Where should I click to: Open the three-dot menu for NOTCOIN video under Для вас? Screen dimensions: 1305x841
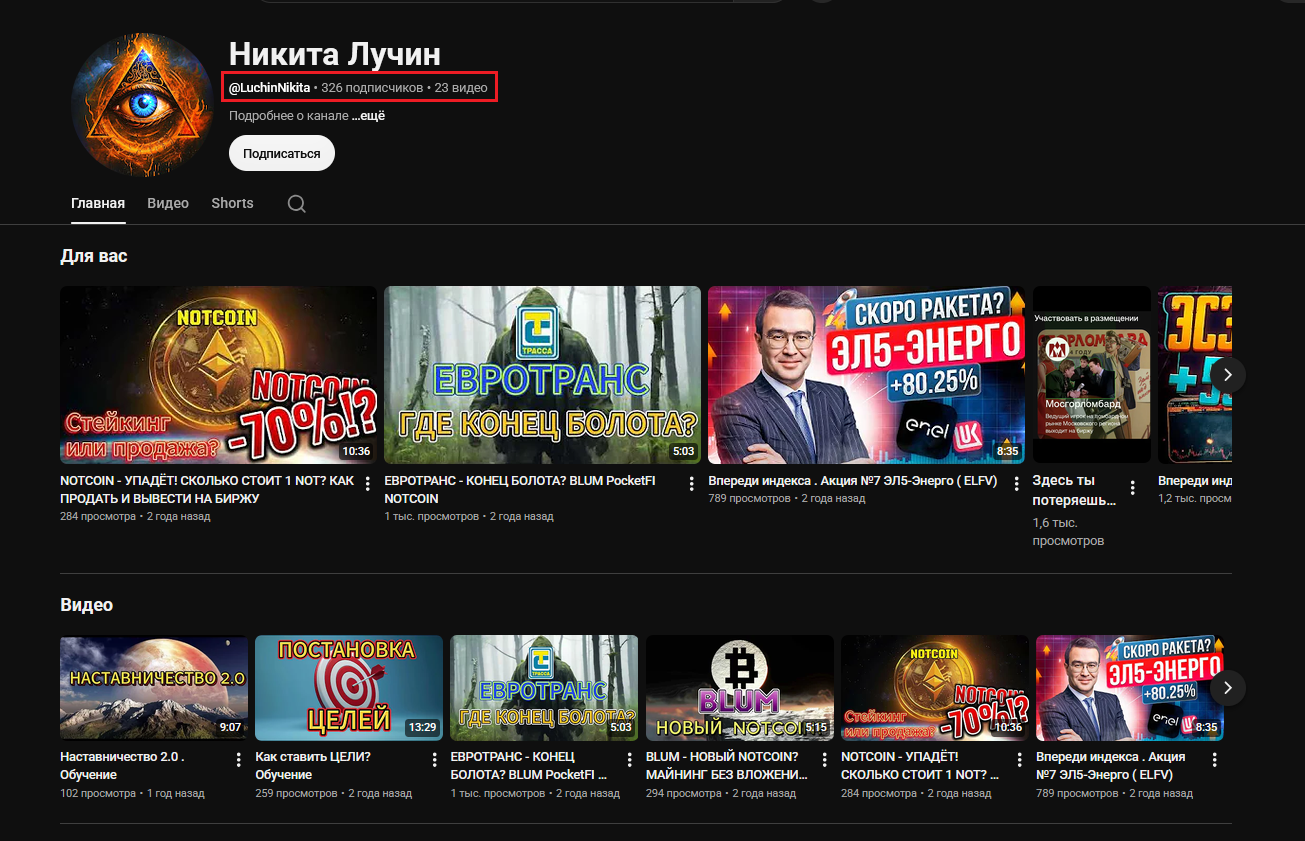click(x=367, y=485)
